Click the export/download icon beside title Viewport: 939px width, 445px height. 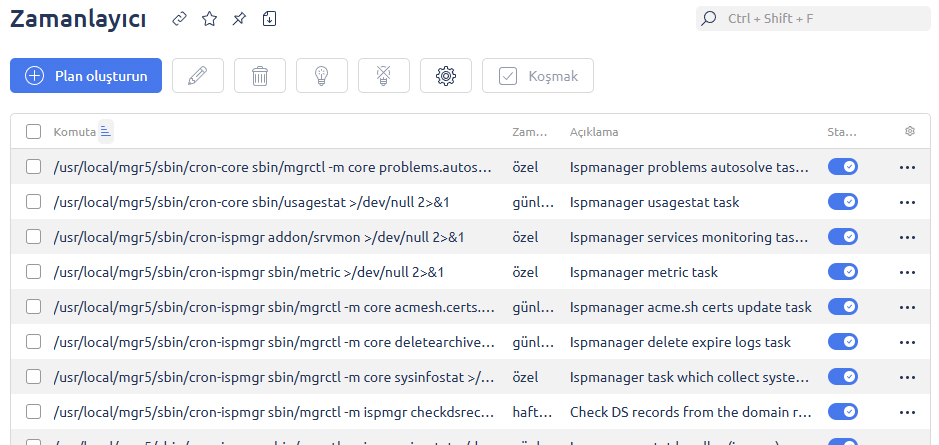coord(269,19)
